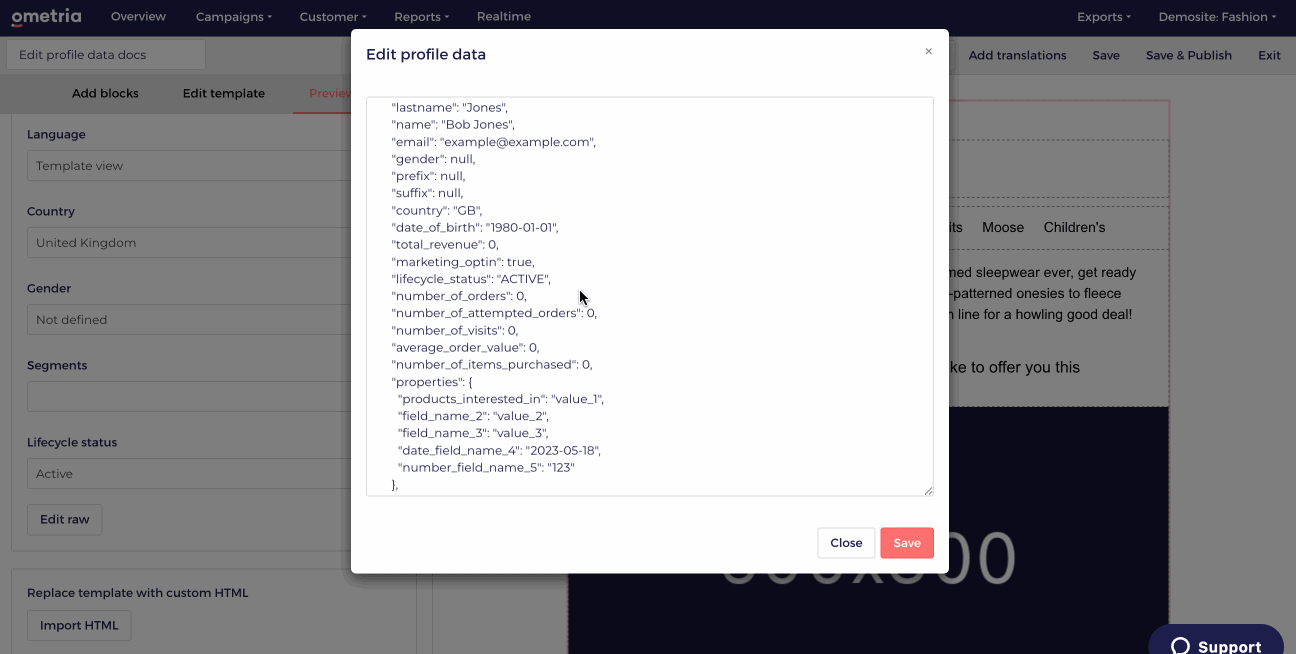Click the Edit raw button
This screenshot has height=654, width=1296.
[x=64, y=519]
